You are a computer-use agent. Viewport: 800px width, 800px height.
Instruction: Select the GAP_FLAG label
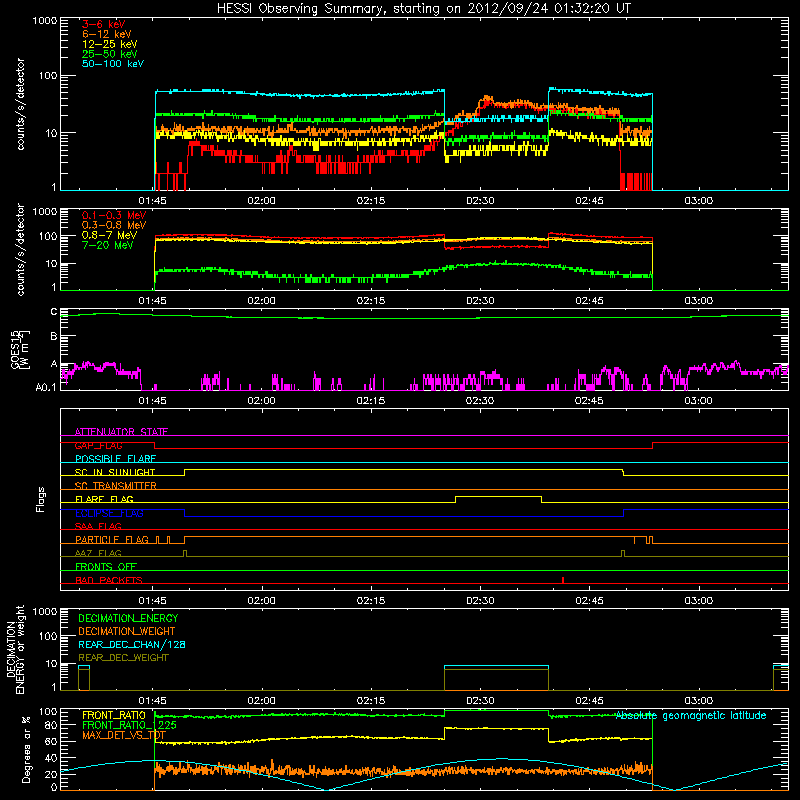[x=98, y=445]
